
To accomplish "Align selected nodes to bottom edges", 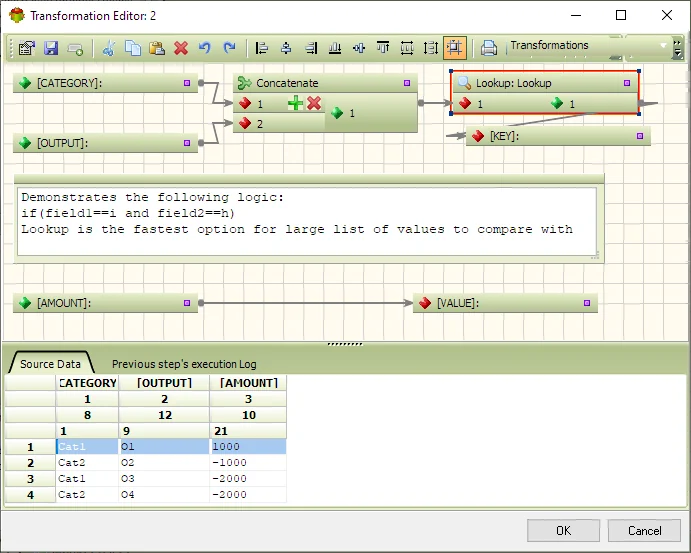I will click(x=335, y=48).
